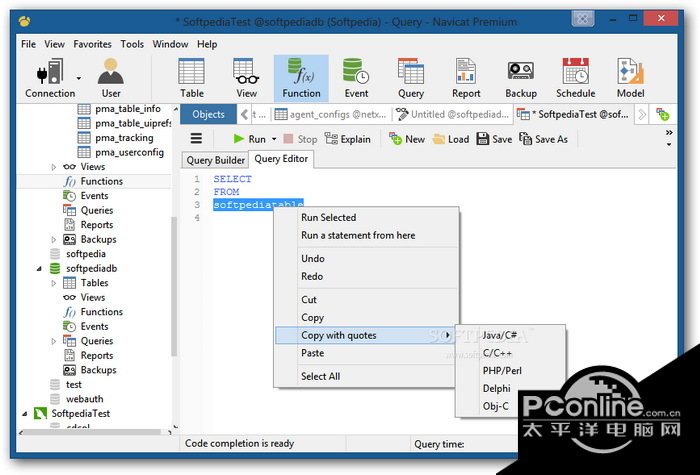Run the query

250,139
